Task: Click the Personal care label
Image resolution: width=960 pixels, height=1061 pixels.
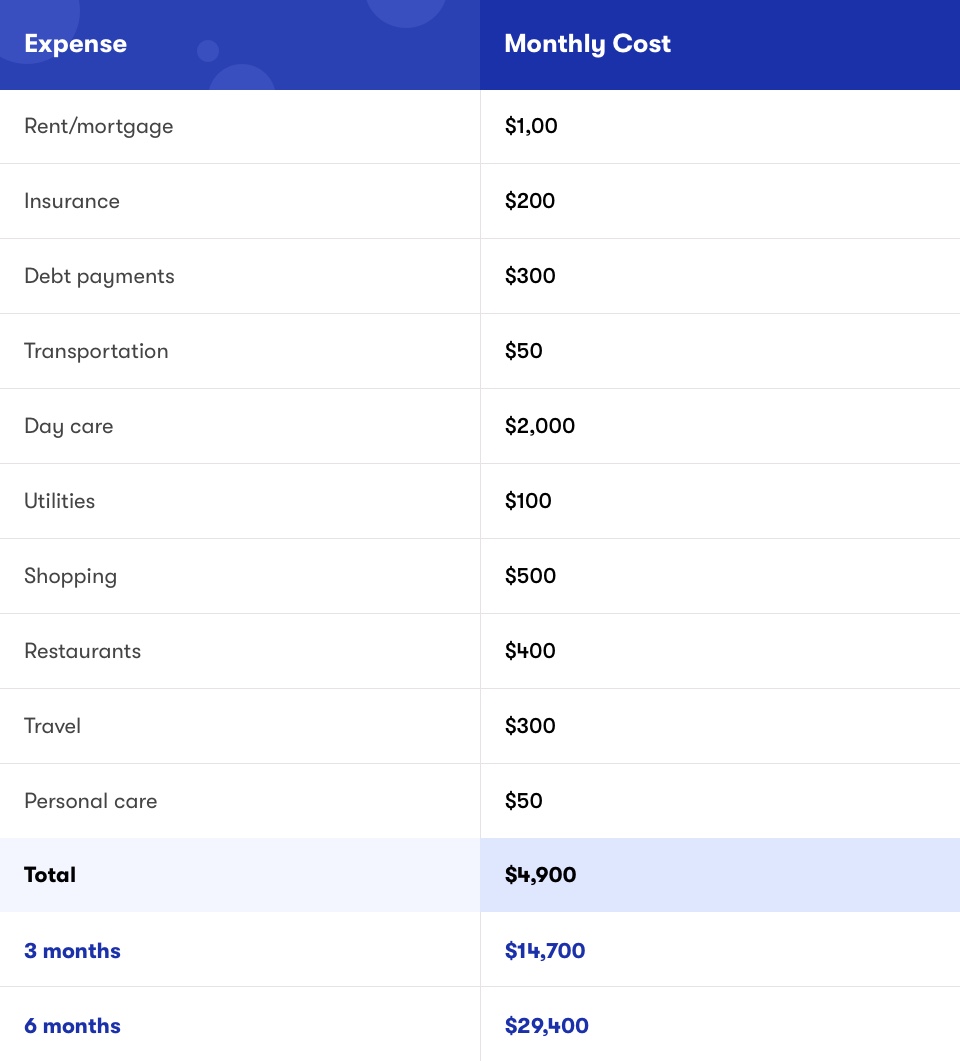Action: point(91,801)
